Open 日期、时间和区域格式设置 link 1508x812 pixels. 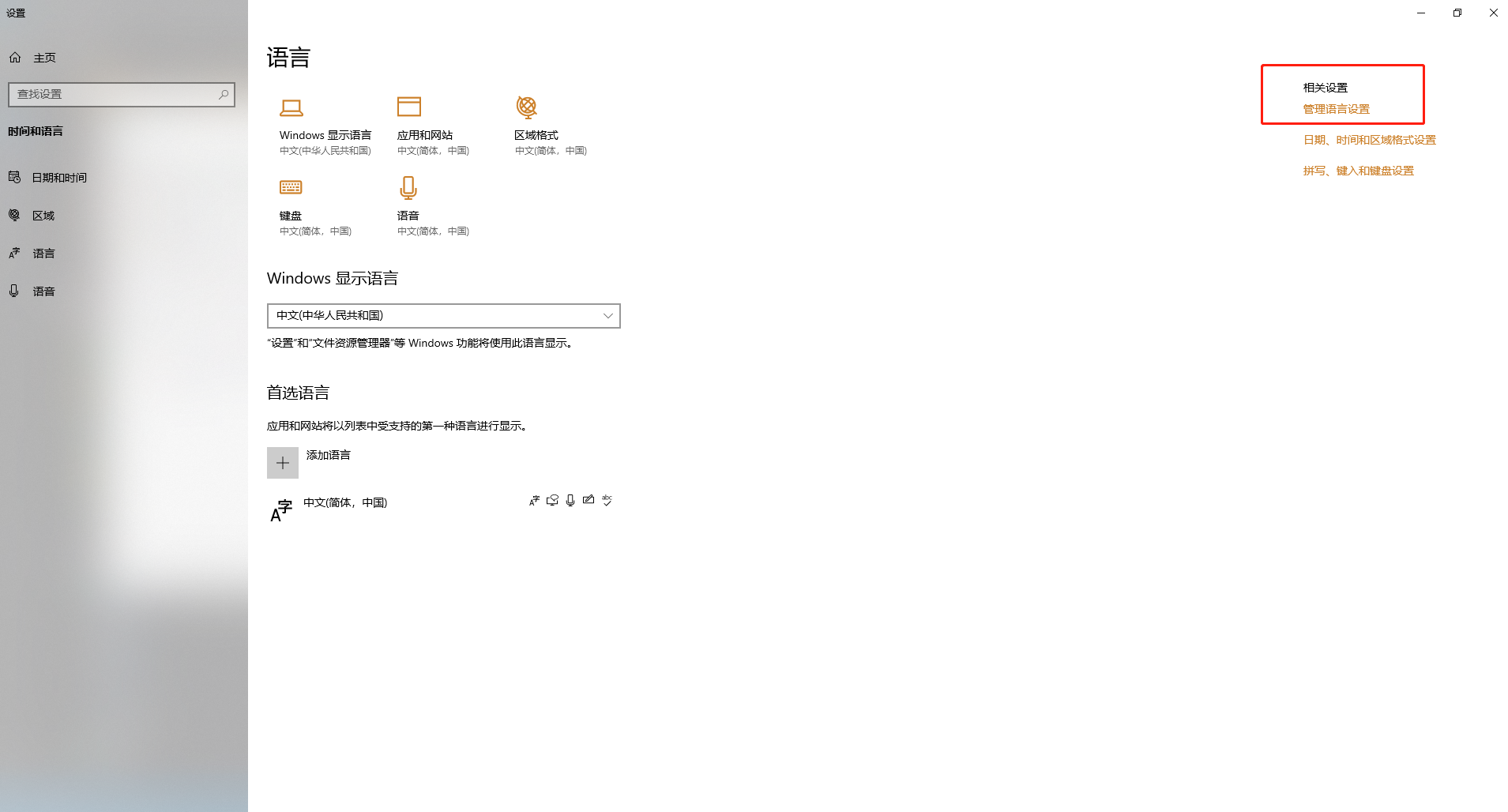click(1369, 140)
